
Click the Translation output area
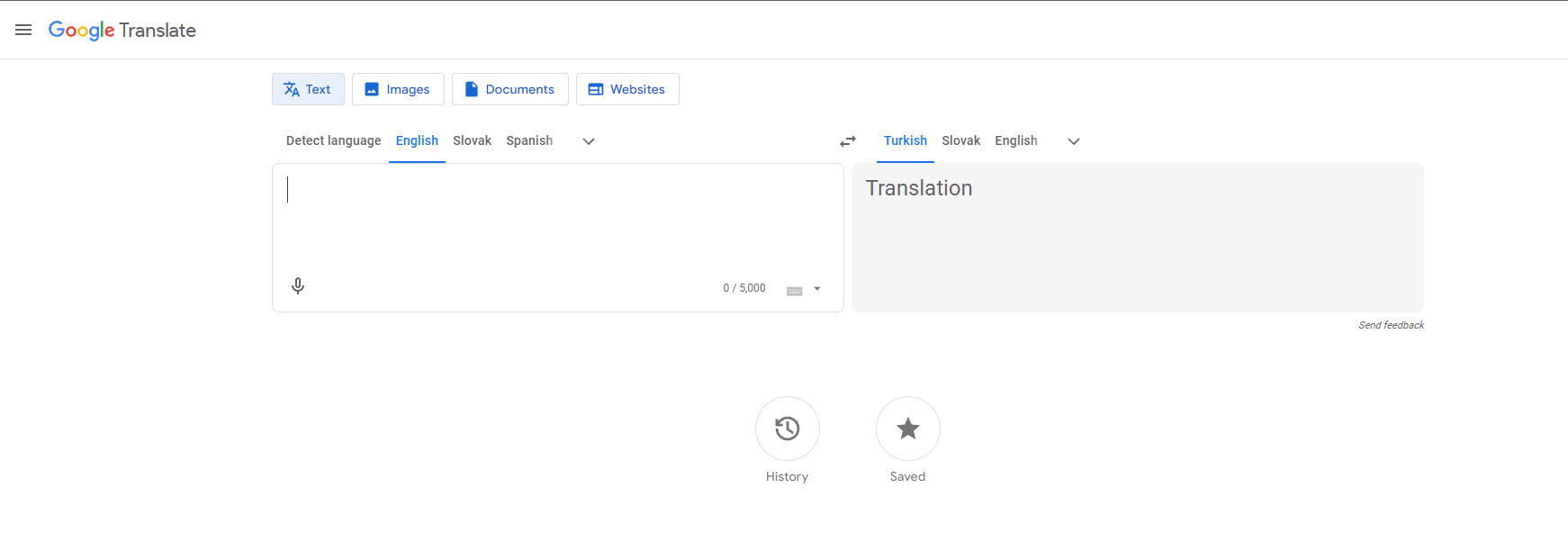click(1138, 238)
